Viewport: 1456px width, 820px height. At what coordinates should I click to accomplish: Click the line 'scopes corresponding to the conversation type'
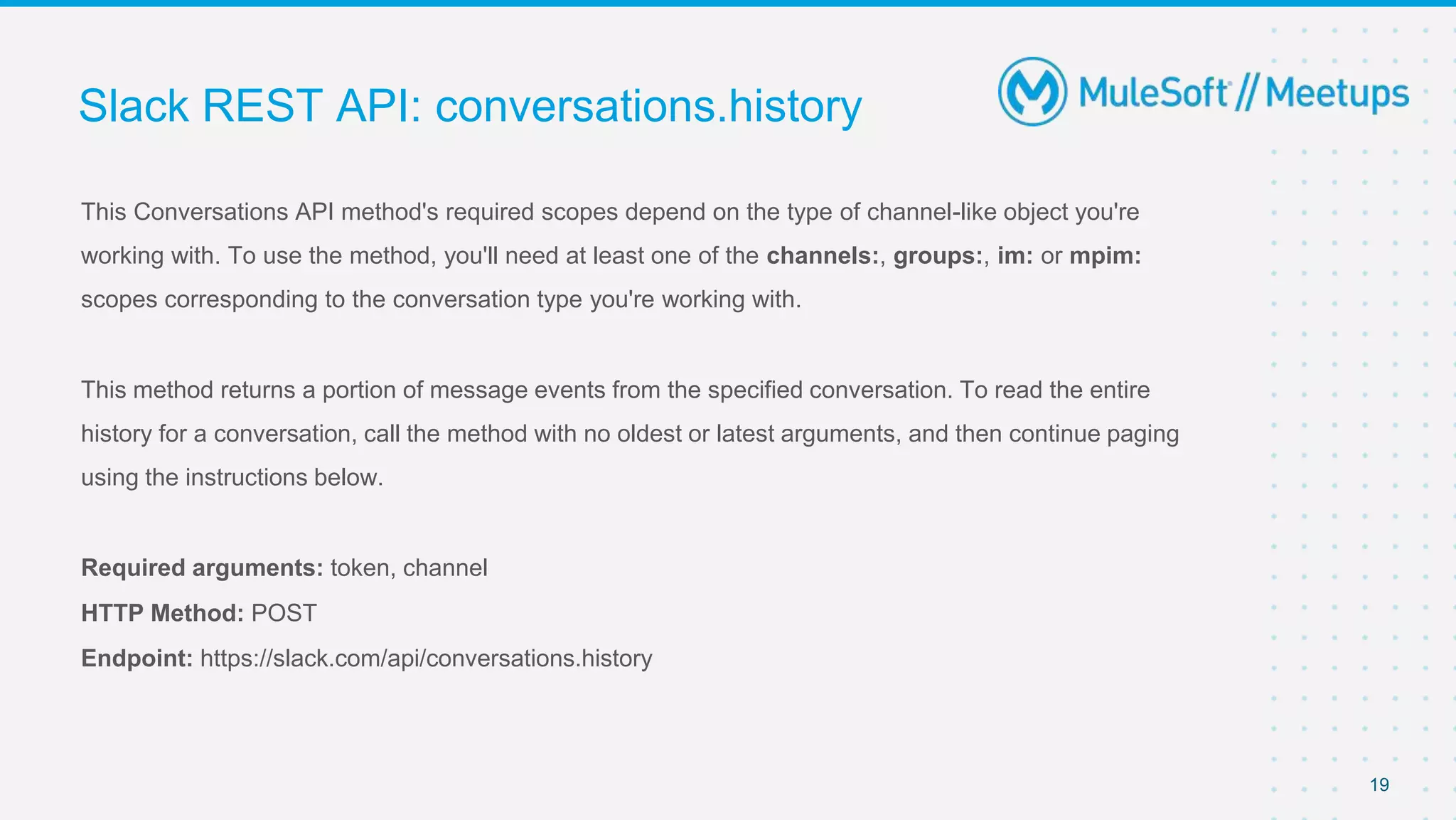[441, 300]
